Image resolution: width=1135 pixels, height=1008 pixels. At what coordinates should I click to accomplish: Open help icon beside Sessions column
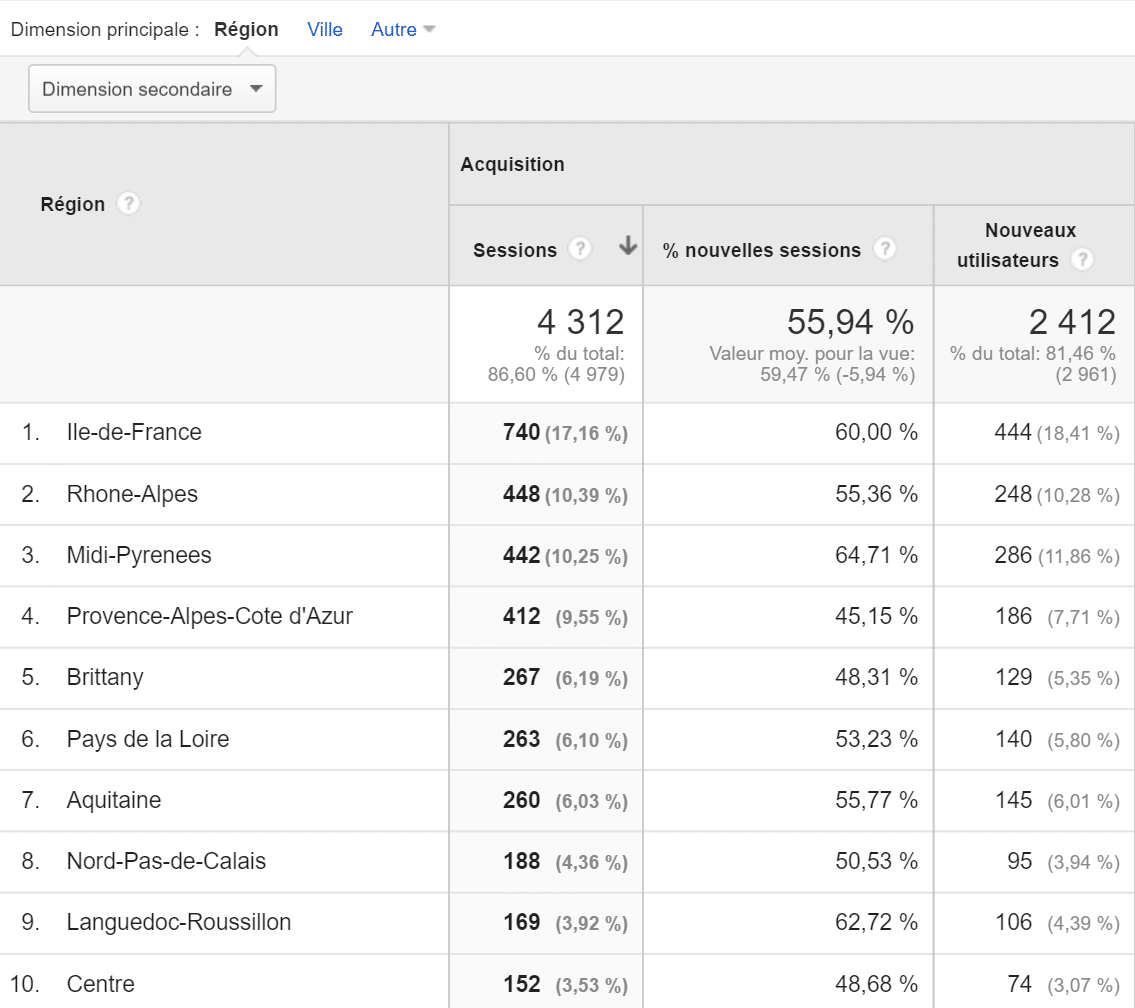580,249
